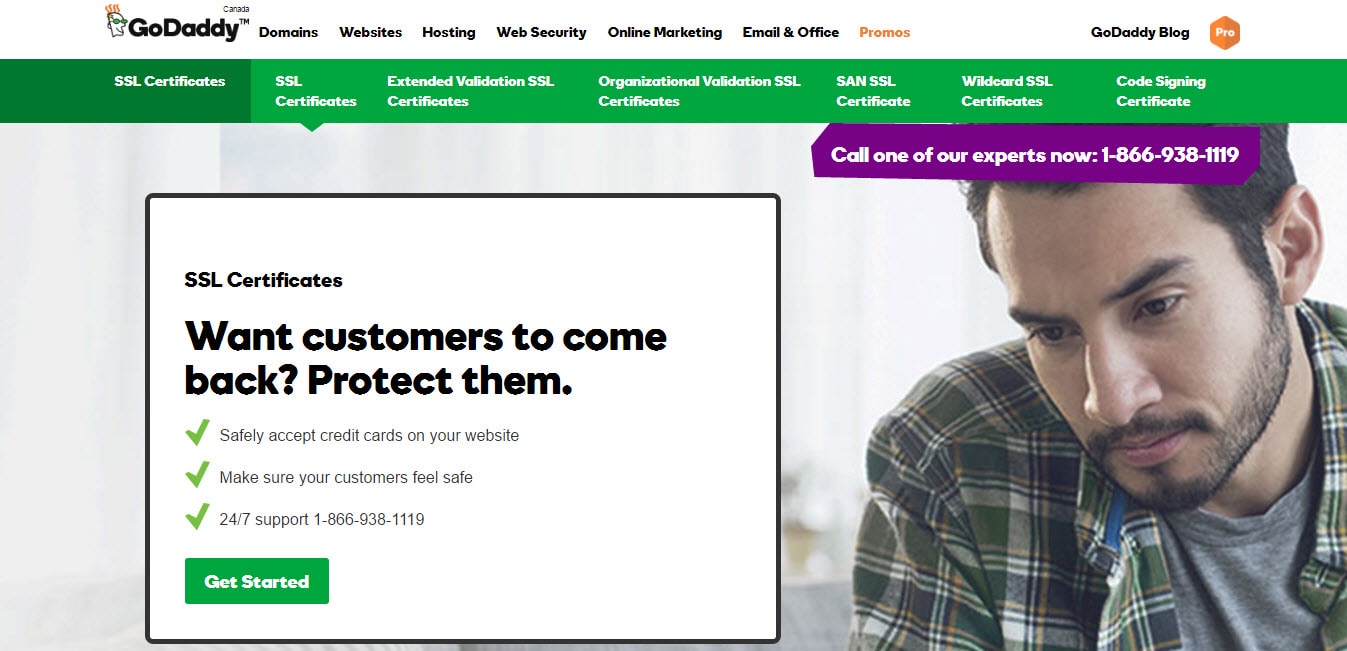Open the orange Pro icon
This screenshot has width=1347, height=651.
tap(1224, 32)
